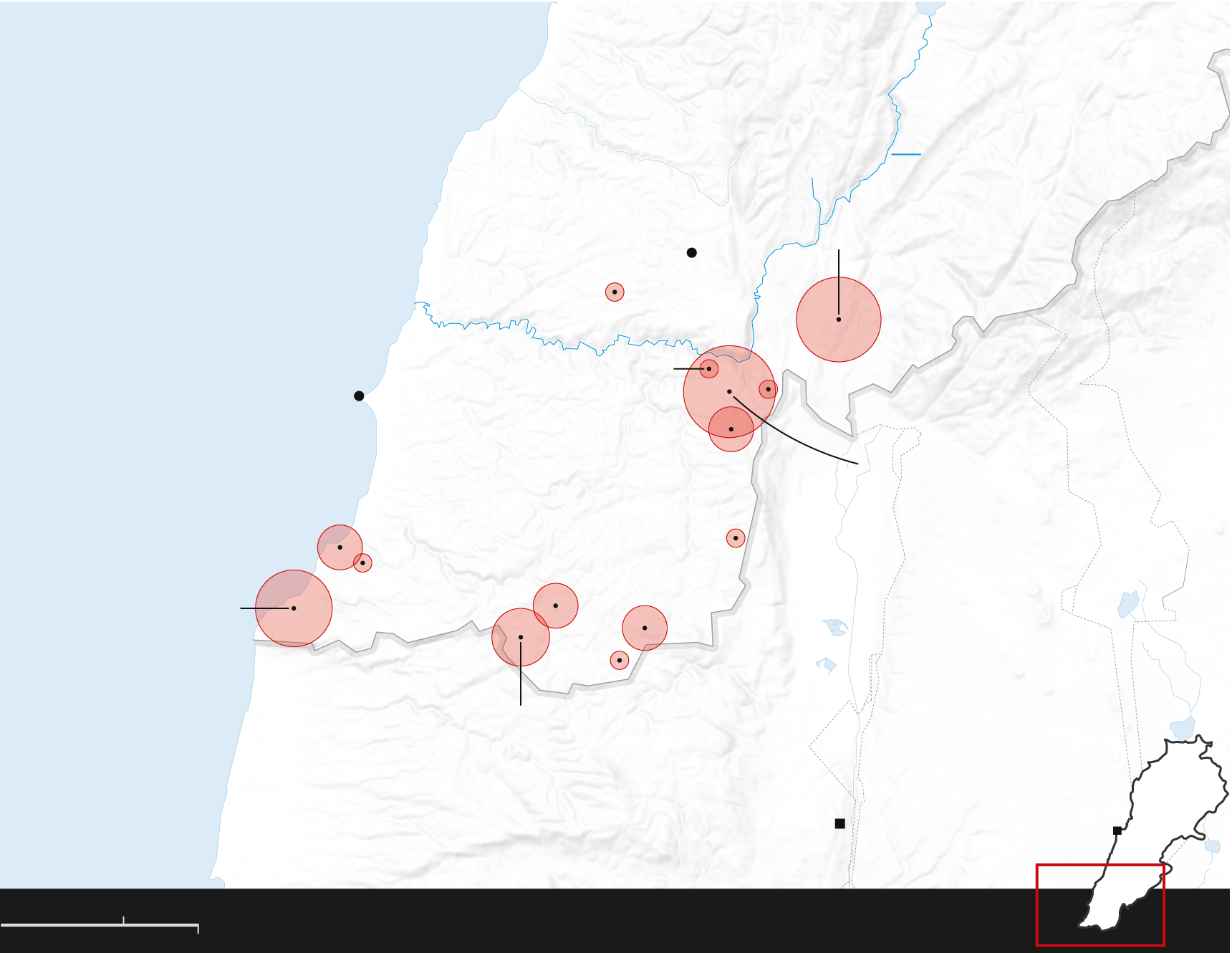The image size is (1232, 953).
Task: Select southern circle with downward vertical leader line
Action: (520, 637)
